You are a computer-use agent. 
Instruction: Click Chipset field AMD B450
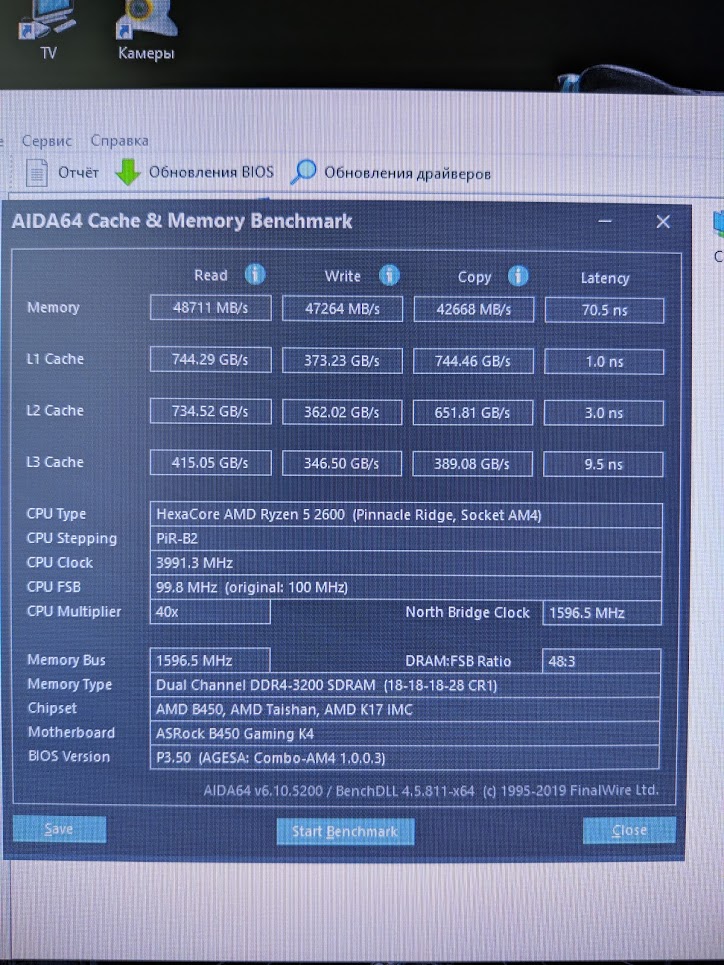[405, 710]
